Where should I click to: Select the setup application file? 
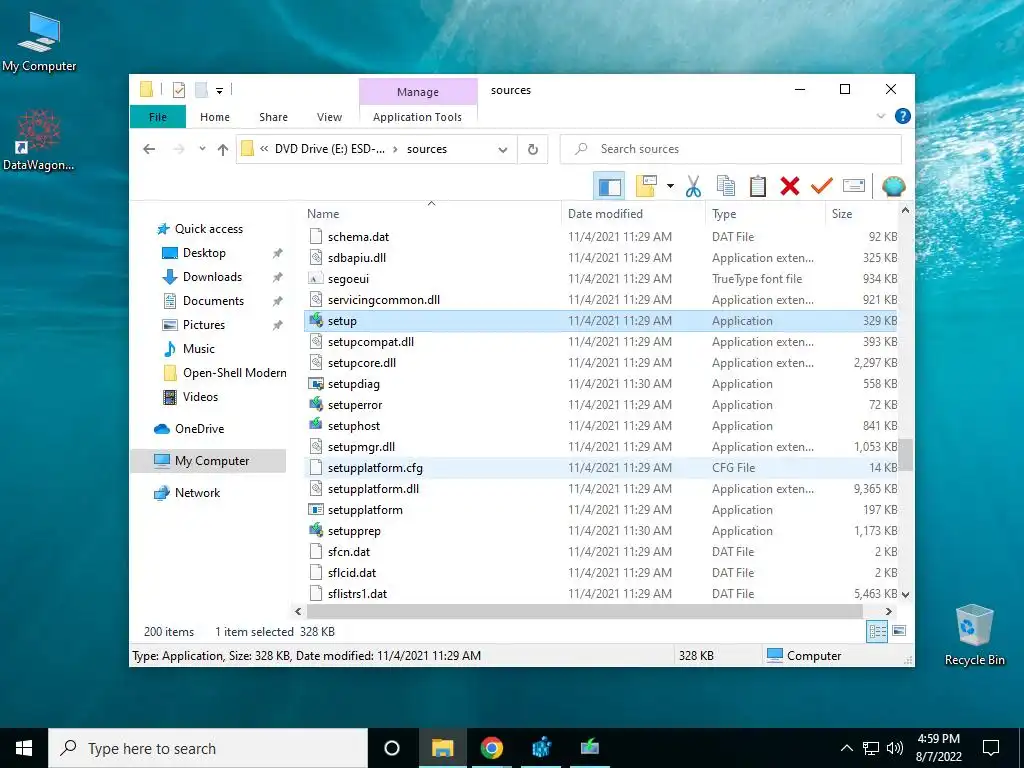pyautogui.click(x=601, y=321)
